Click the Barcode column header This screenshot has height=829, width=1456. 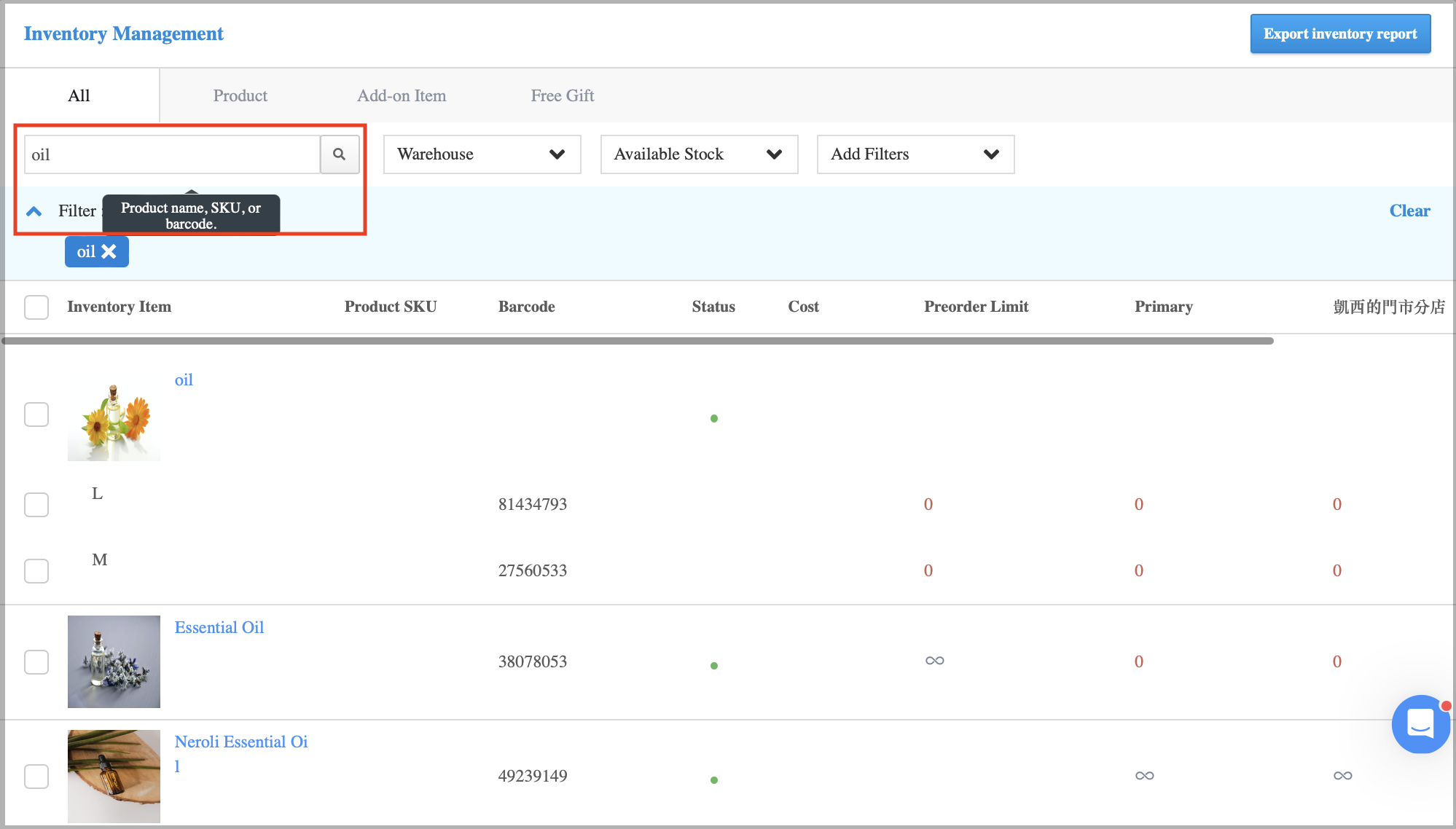pos(527,307)
